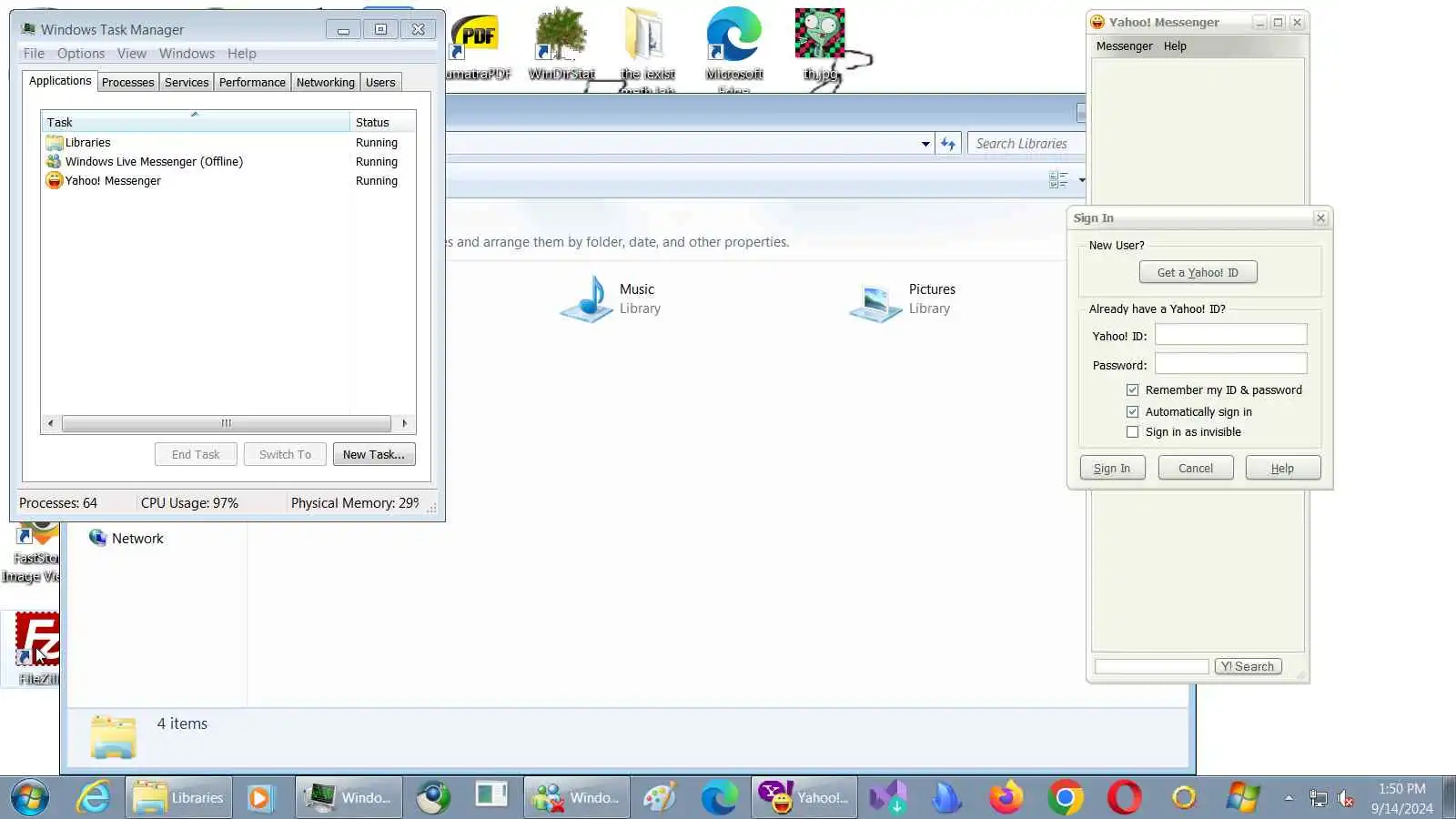Open the Options menu in Task Manager
Screen dimensions: 1456x819
click(81, 54)
